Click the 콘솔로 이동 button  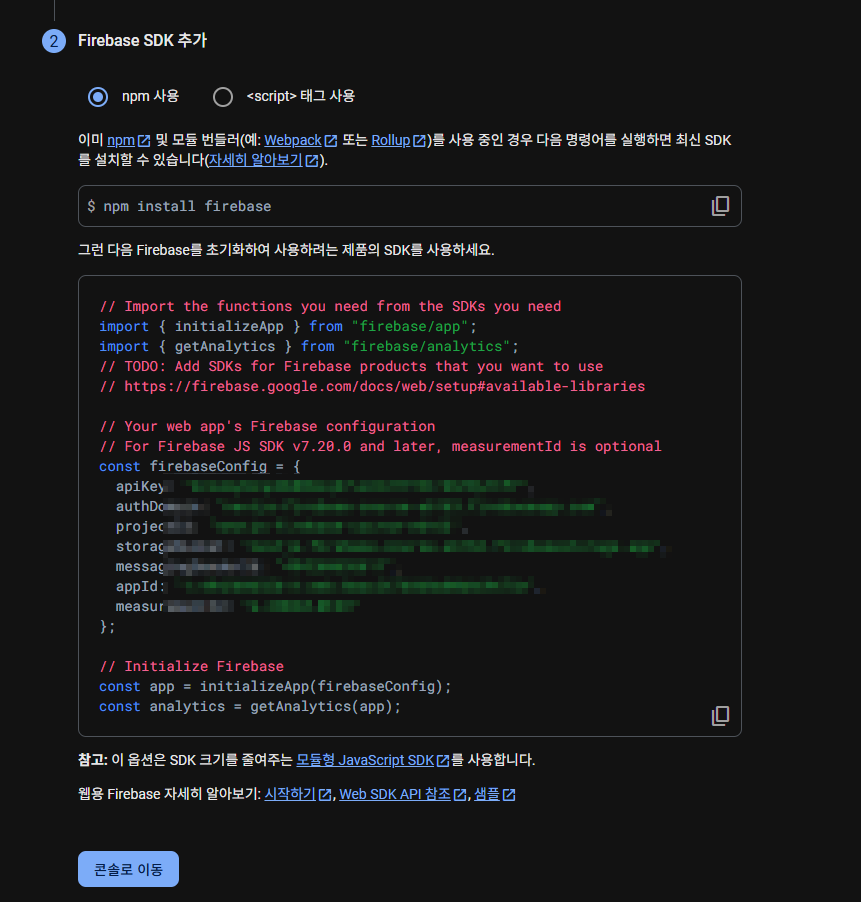point(128,869)
